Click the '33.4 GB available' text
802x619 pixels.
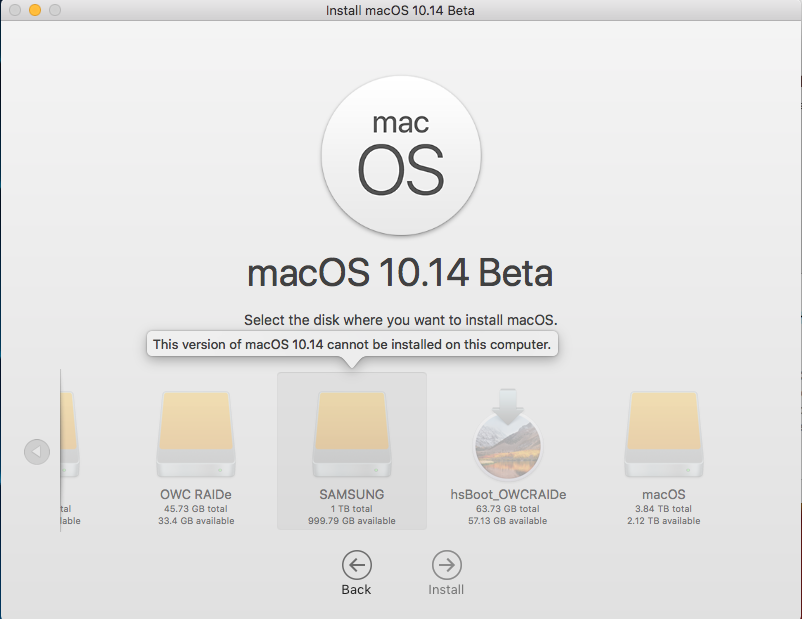coord(196,521)
